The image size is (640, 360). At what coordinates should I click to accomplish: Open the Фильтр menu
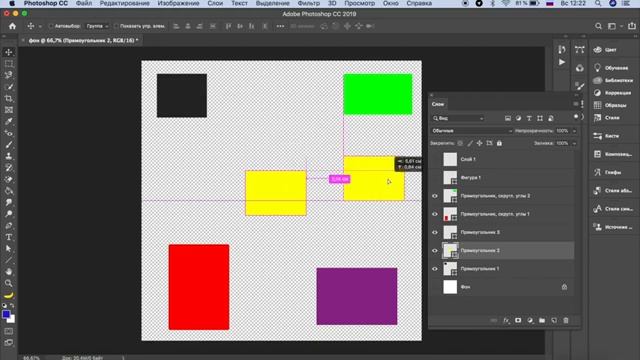click(x=309, y=3)
